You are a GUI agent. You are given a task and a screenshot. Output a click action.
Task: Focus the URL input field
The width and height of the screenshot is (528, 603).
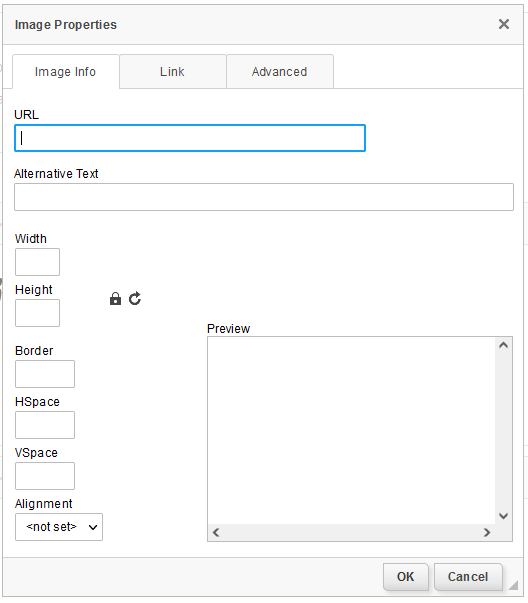point(190,138)
